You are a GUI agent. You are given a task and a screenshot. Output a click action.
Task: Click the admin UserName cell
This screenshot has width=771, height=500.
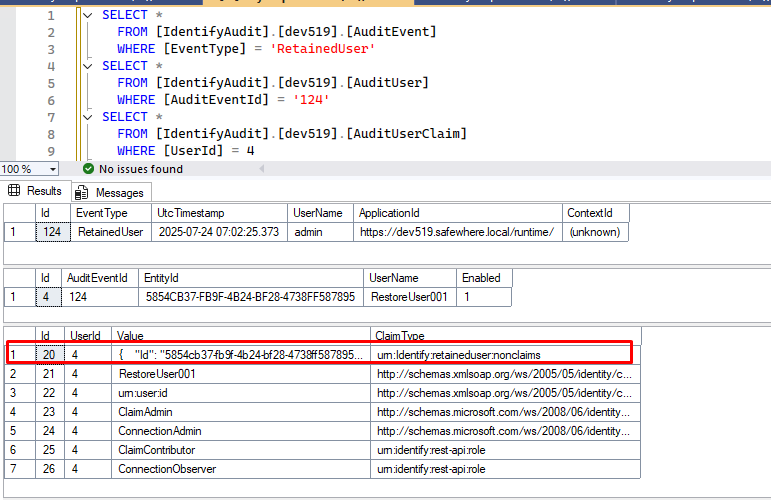321,232
